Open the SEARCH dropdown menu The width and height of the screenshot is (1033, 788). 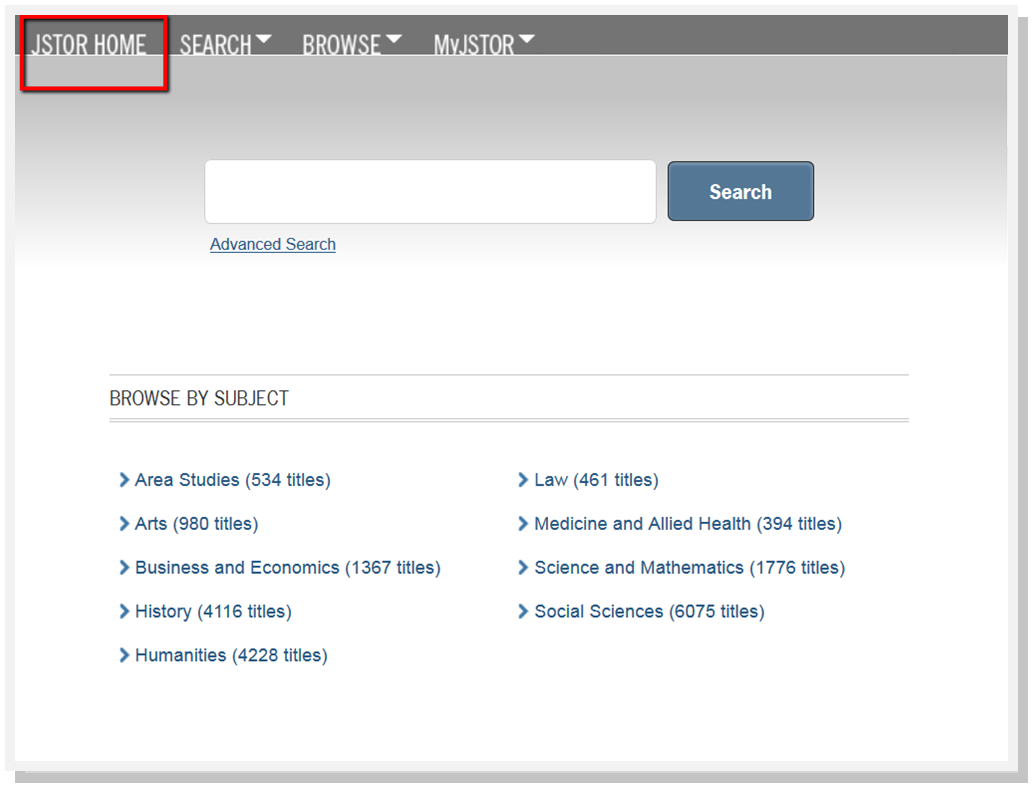click(x=224, y=45)
